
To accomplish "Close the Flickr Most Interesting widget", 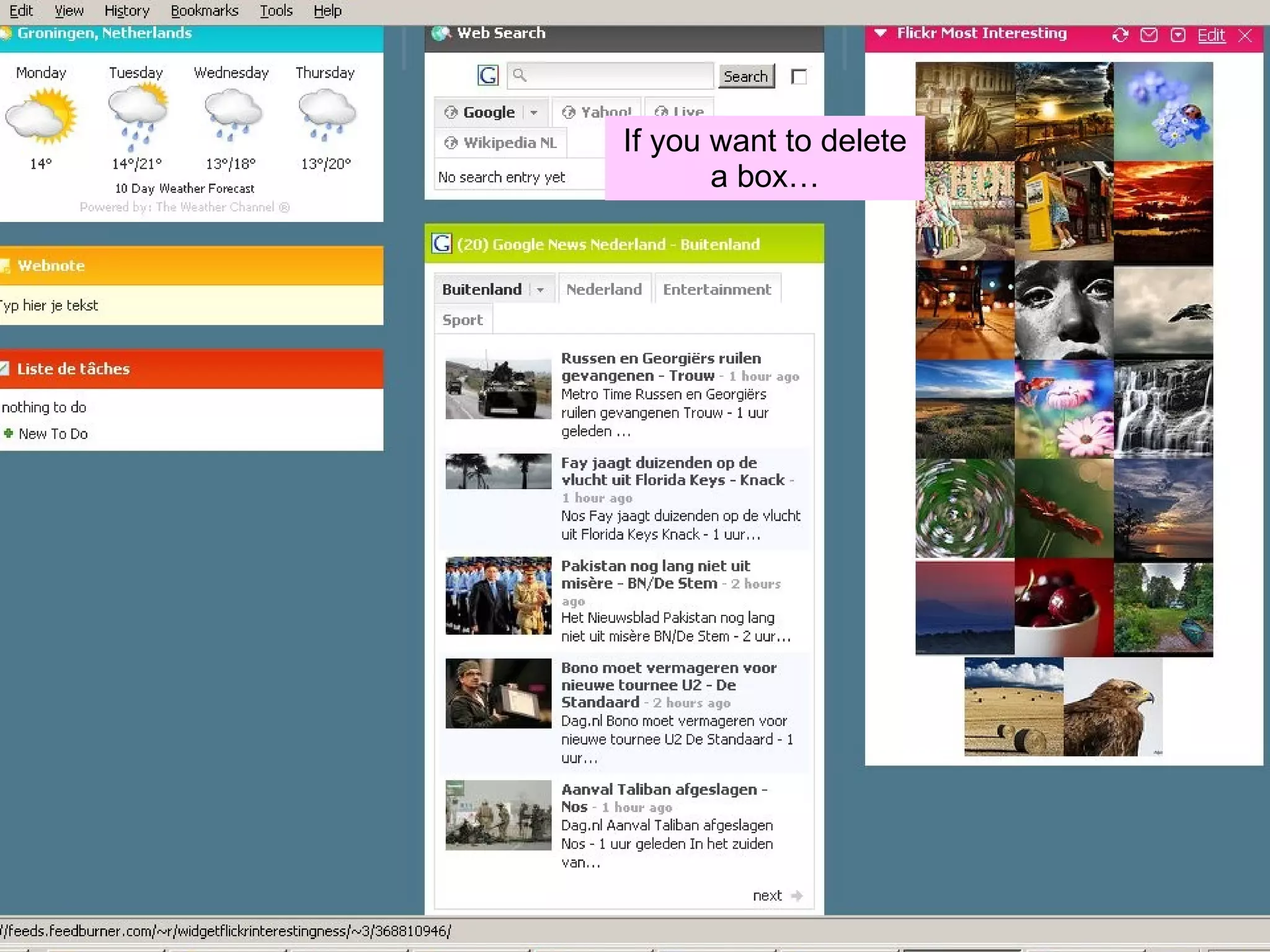I will [1245, 35].
